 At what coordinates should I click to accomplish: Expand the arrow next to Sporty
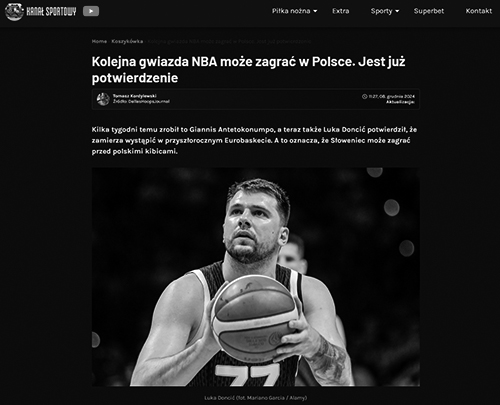(397, 11)
